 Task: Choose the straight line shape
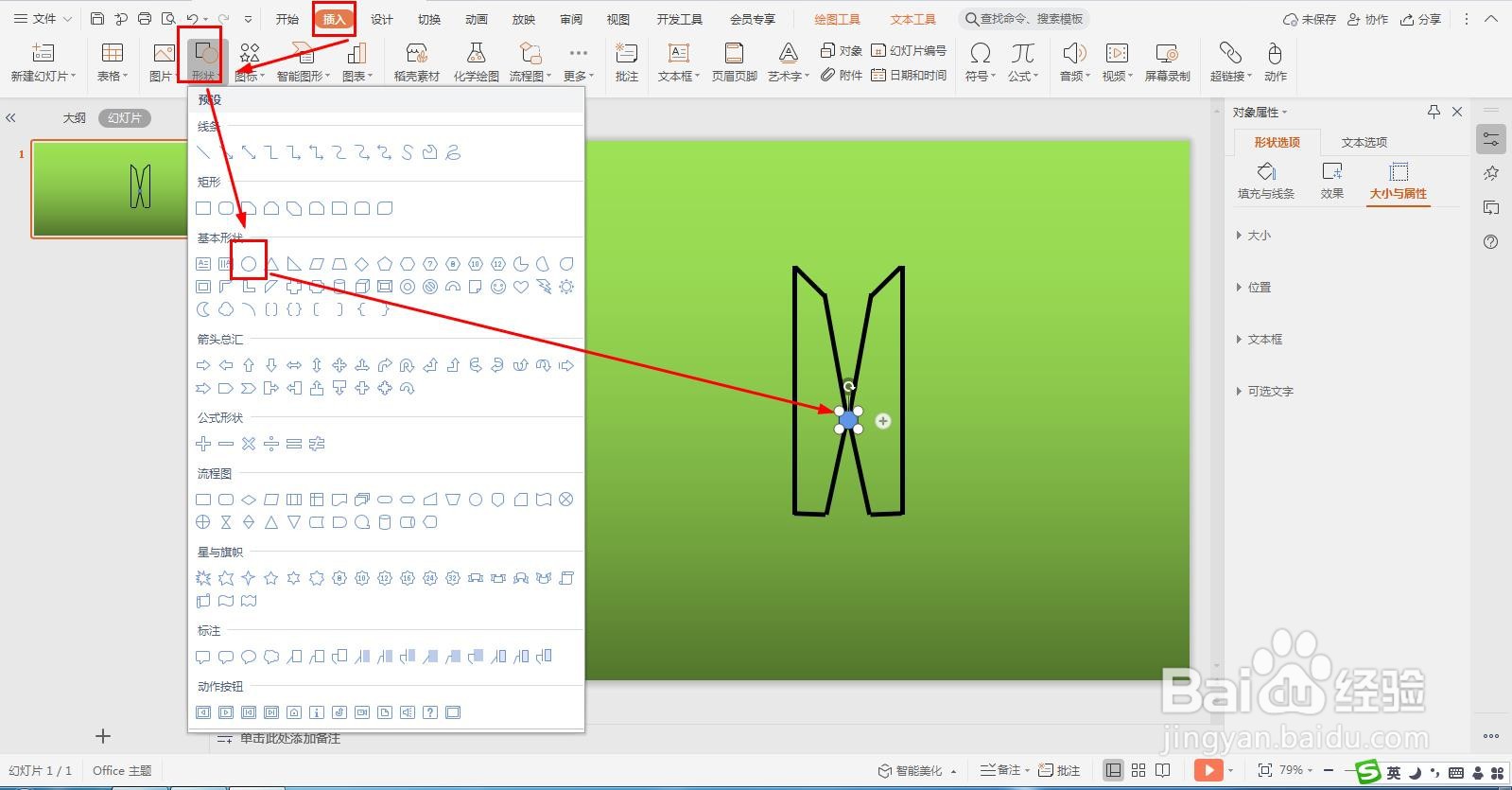[x=203, y=152]
